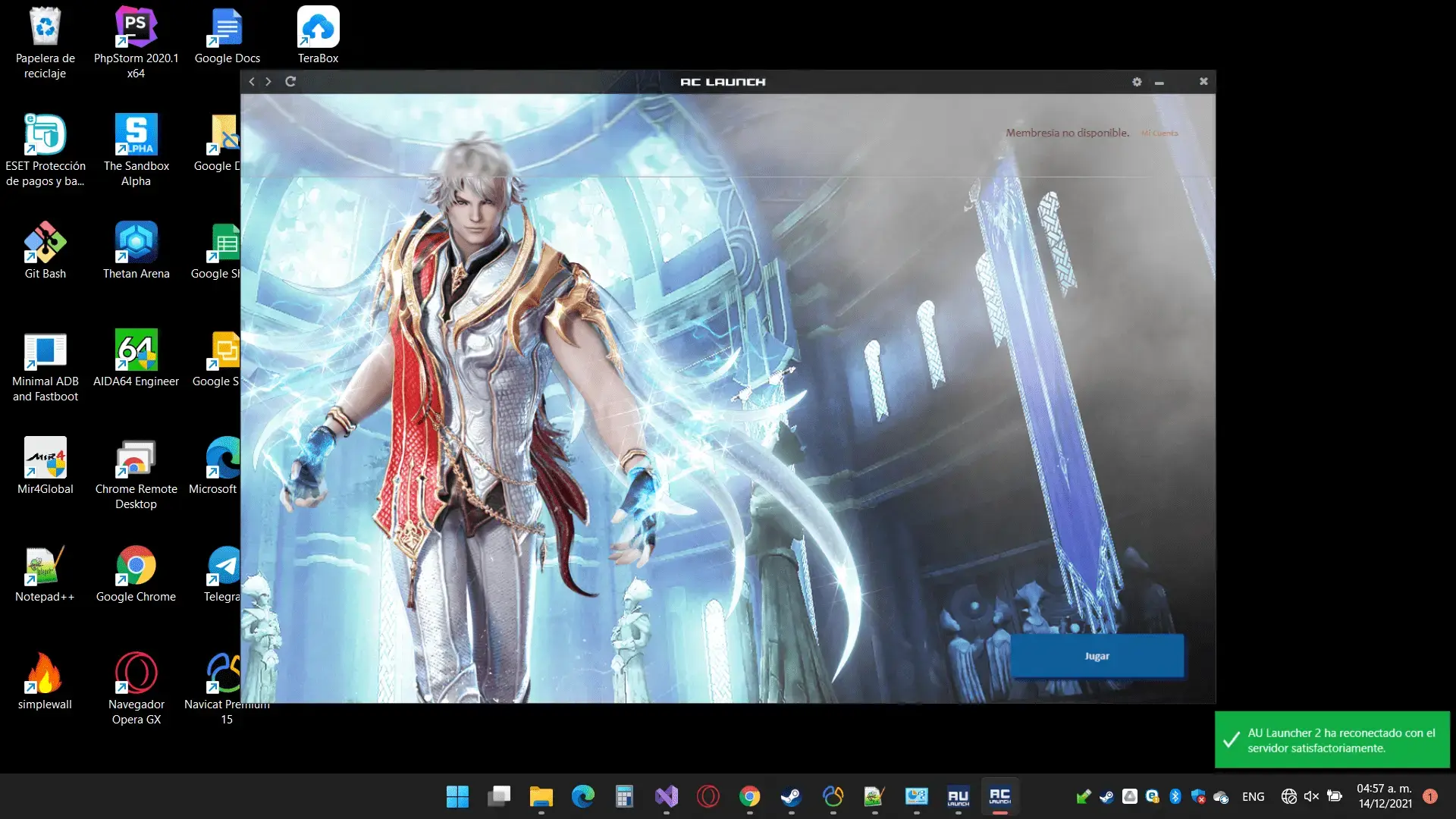Screen dimensions: 1456x819
Task: Select ESET Protección de pagos shortcut
Action: [45, 150]
